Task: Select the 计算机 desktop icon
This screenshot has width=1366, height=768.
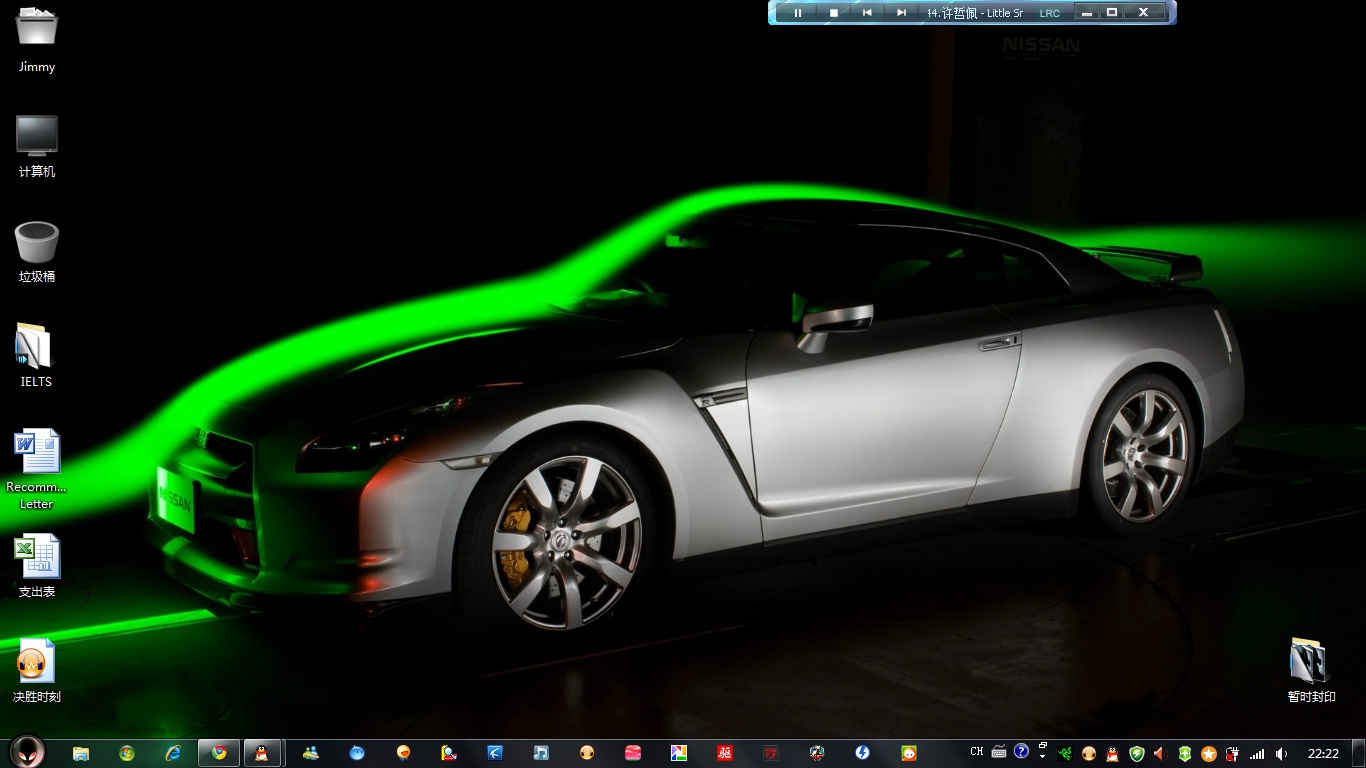Action: pyautogui.click(x=37, y=146)
